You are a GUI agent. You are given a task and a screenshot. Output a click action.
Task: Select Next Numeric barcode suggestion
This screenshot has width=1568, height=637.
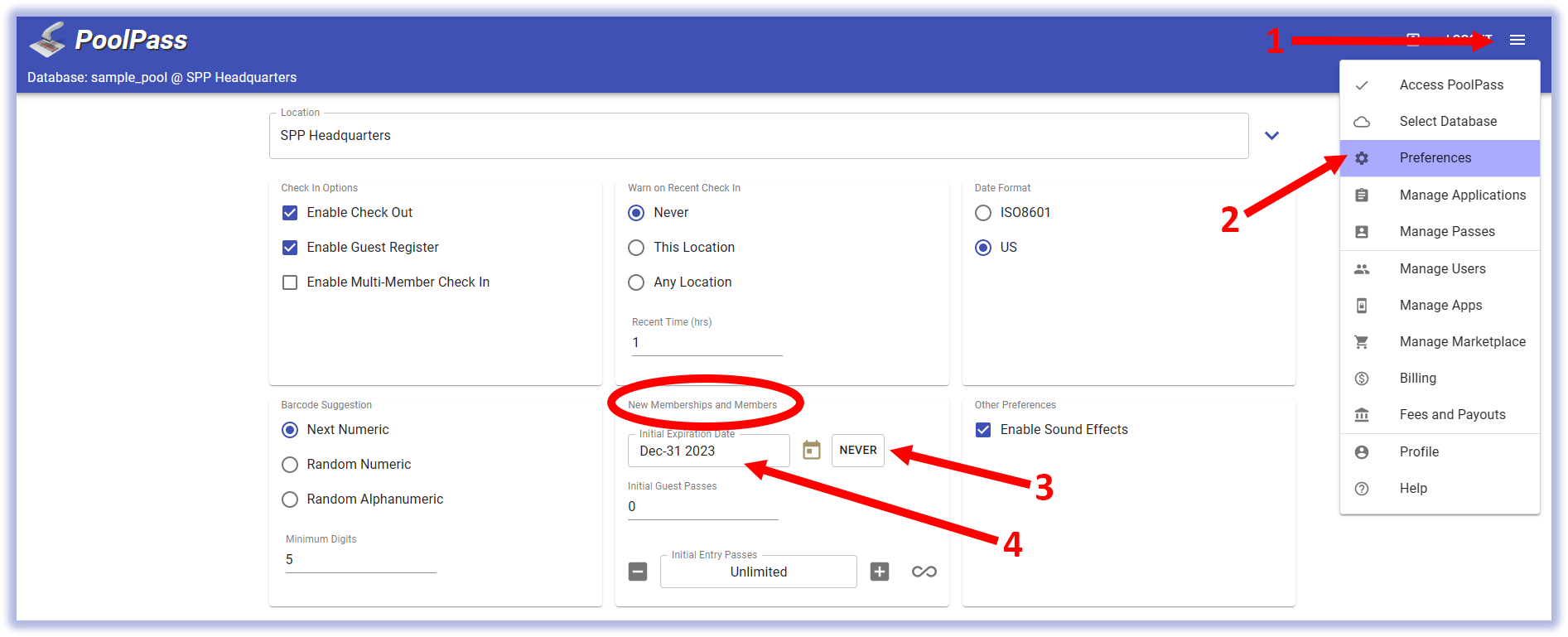(290, 430)
